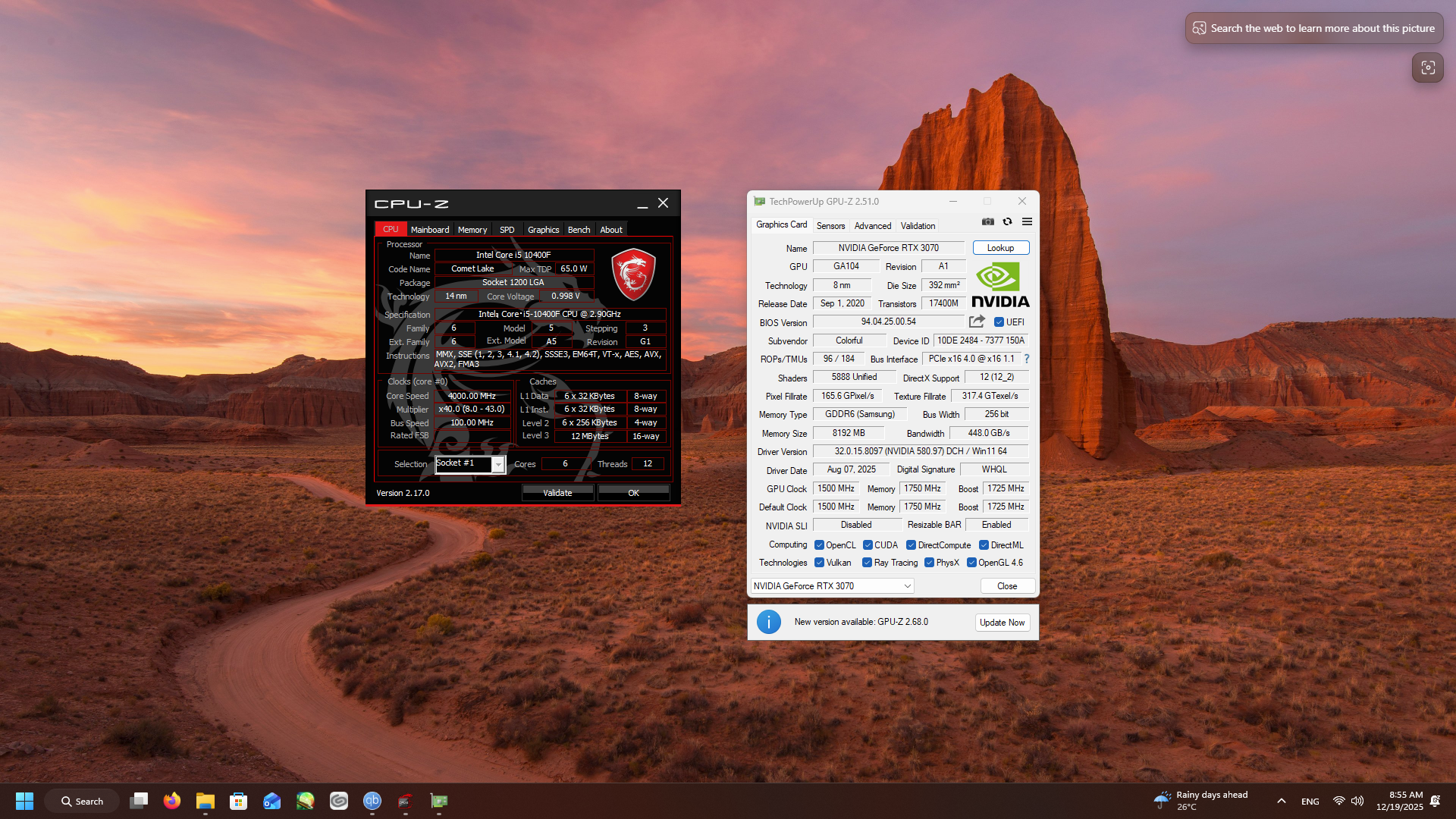Toggle the OpenGL 4.6 checkbox

[x=971, y=563]
